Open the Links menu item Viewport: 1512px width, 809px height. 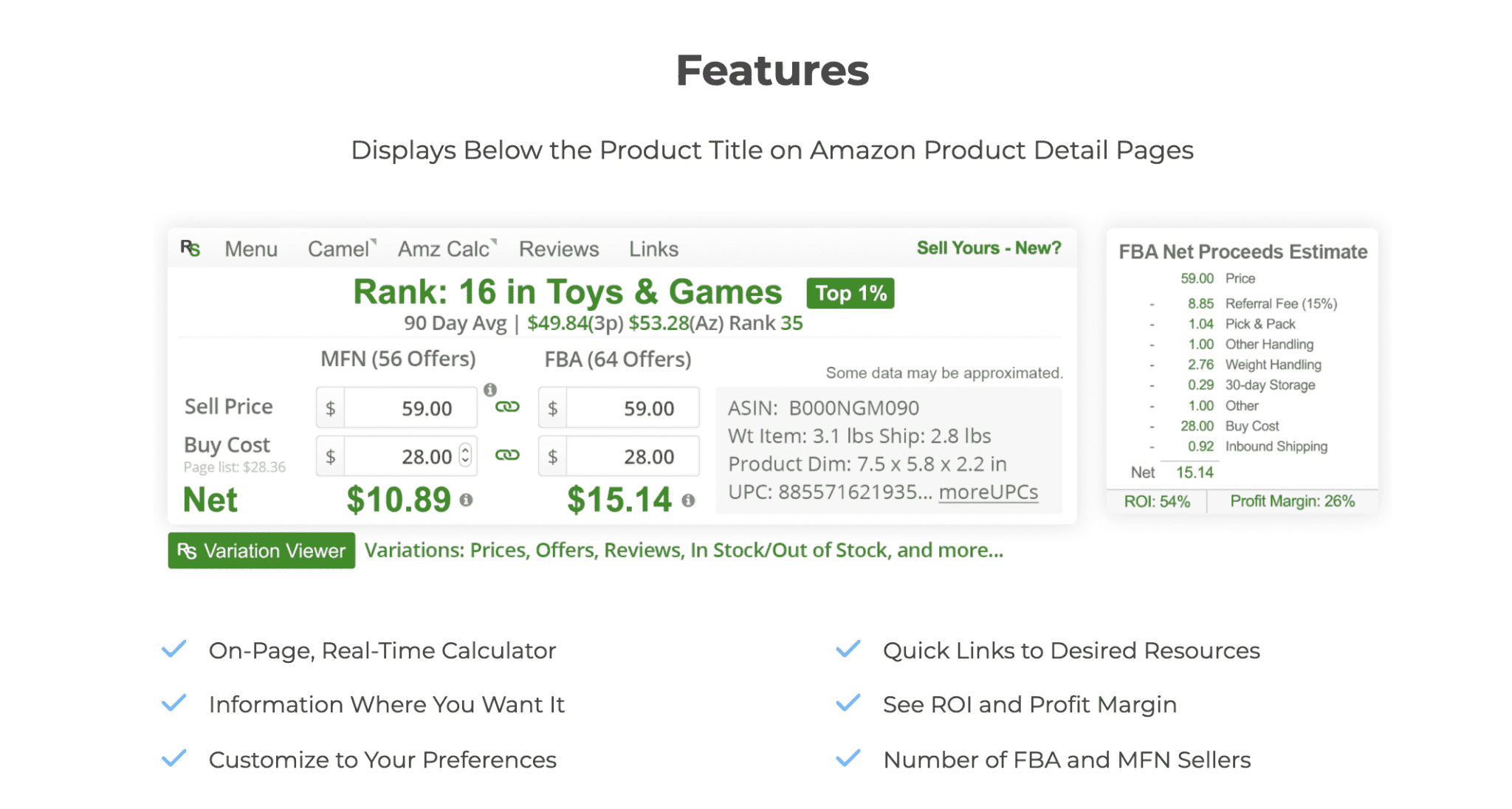coord(653,249)
